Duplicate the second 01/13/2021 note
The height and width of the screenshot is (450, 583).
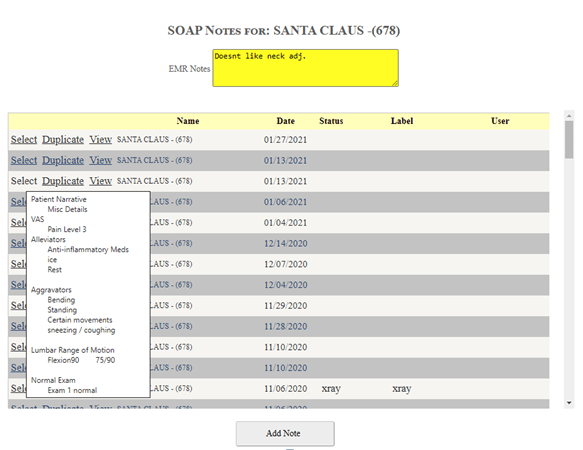point(63,181)
